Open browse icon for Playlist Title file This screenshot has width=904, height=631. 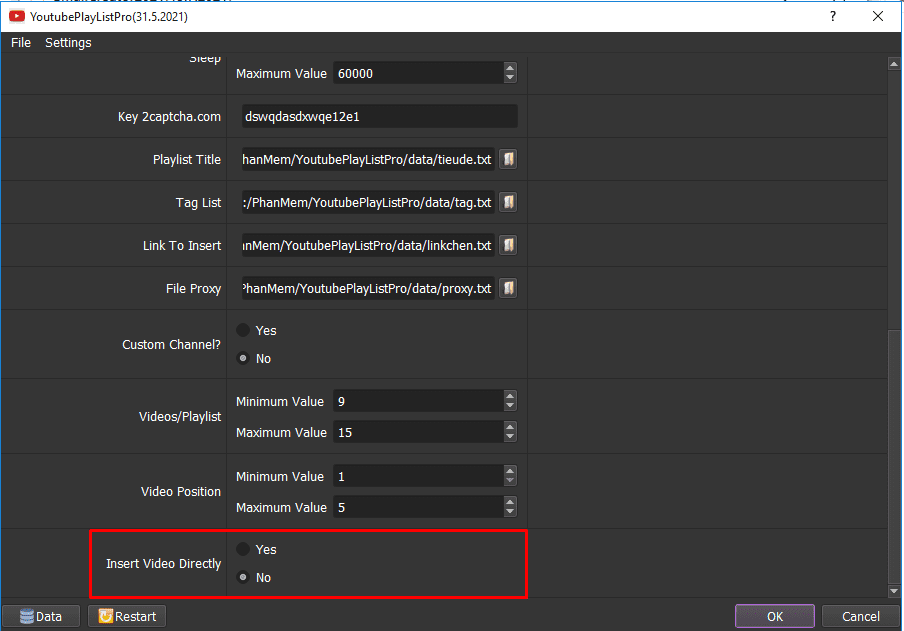click(508, 159)
